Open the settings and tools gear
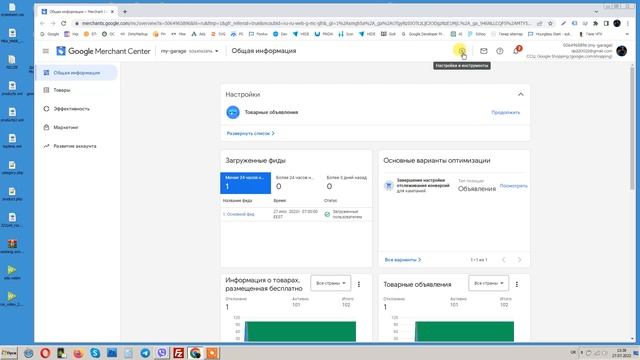 tap(462, 51)
